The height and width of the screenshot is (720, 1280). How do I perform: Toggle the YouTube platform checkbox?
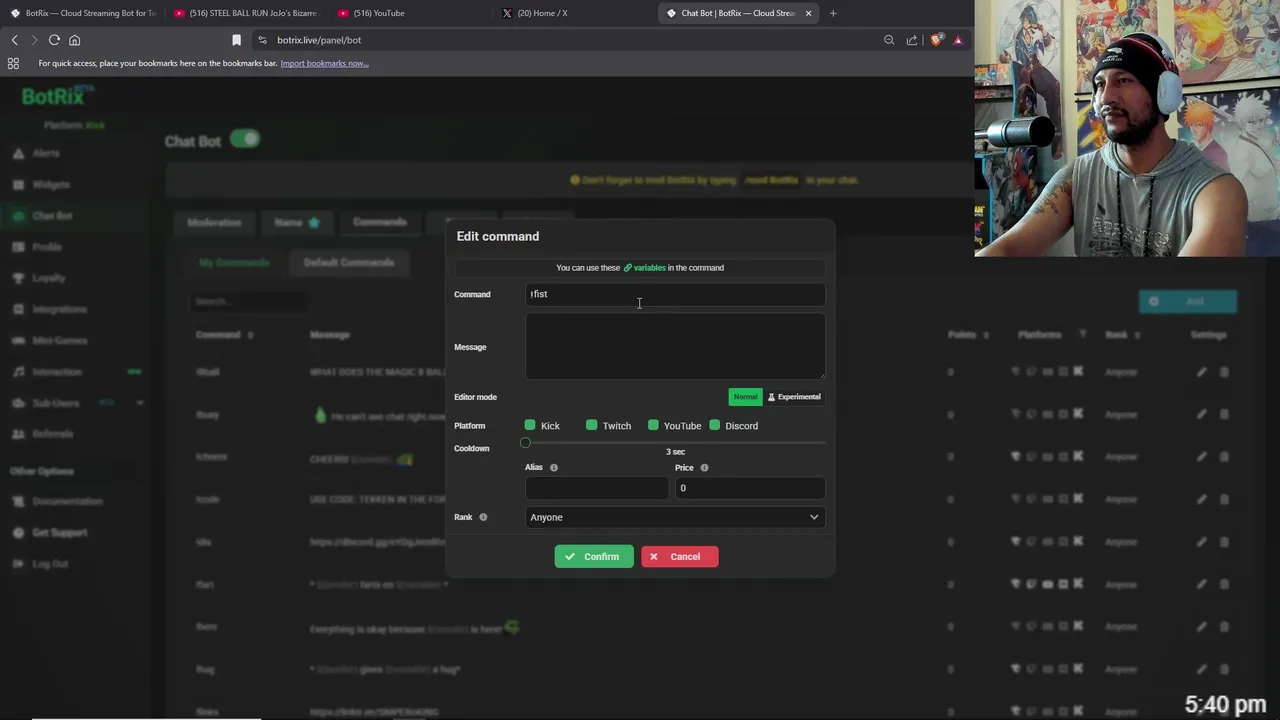click(x=653, y=425)
